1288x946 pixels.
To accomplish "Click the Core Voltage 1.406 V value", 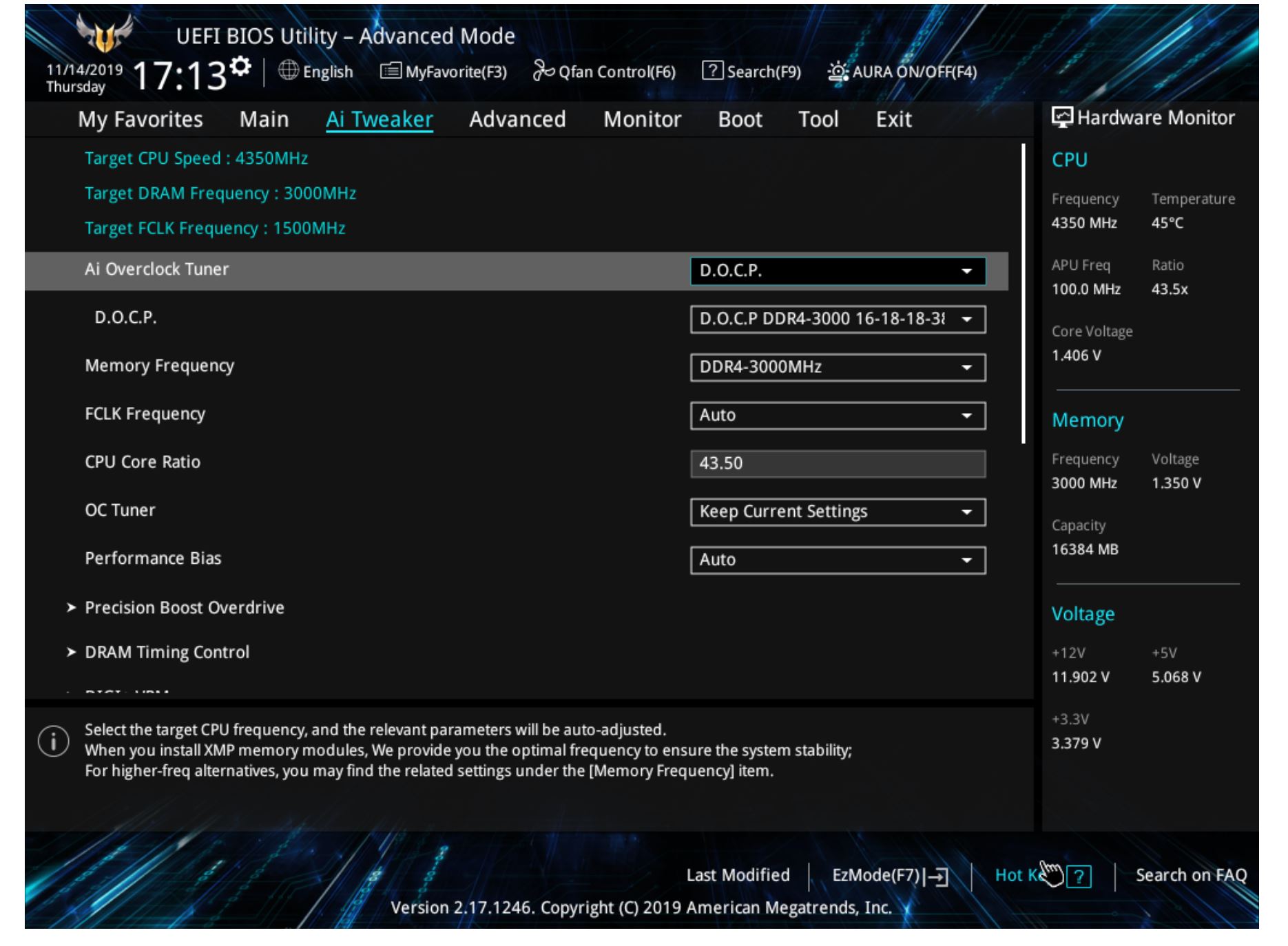I will click(x=1076, y=355).
